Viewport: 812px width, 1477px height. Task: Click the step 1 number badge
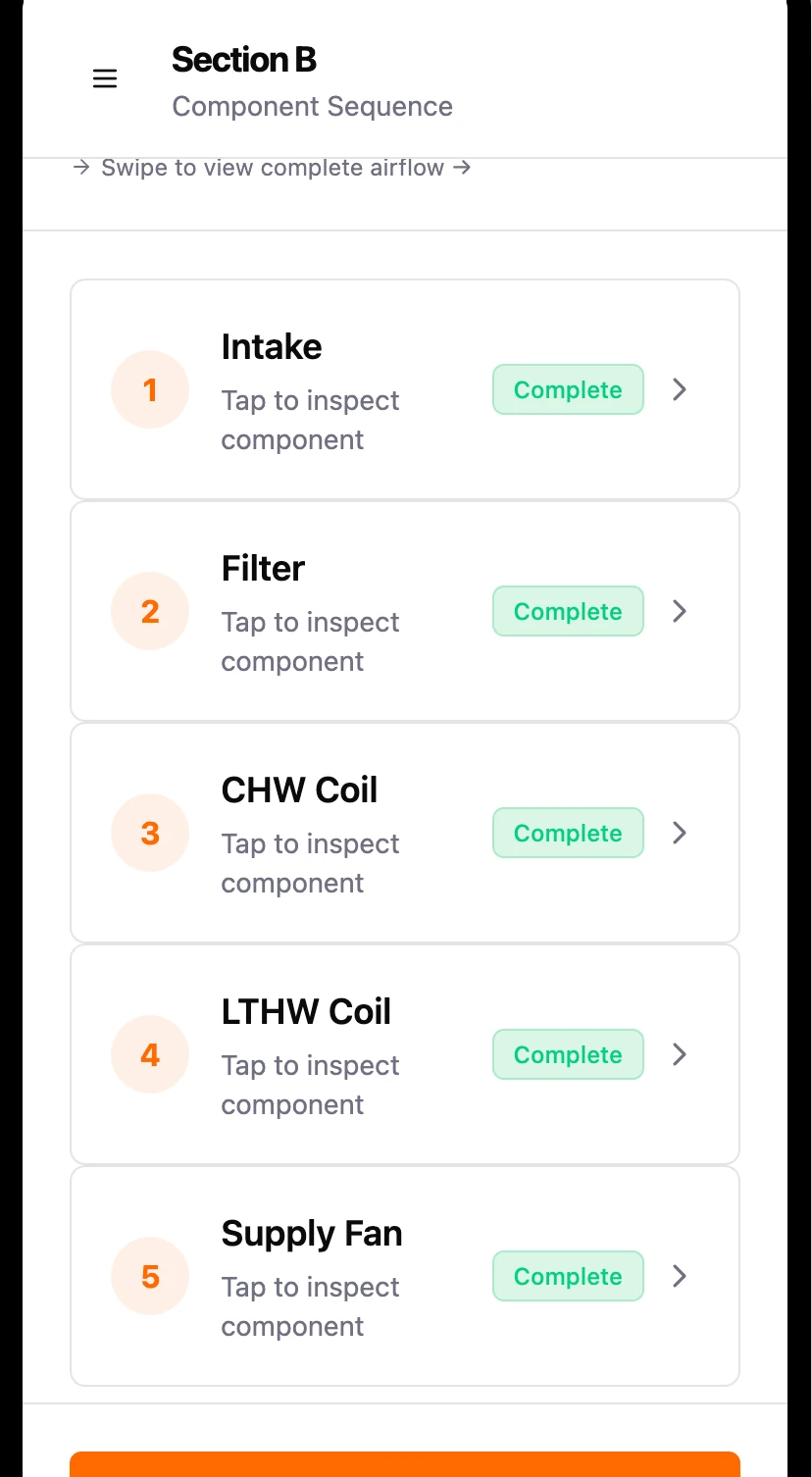[x=150, y=390]
